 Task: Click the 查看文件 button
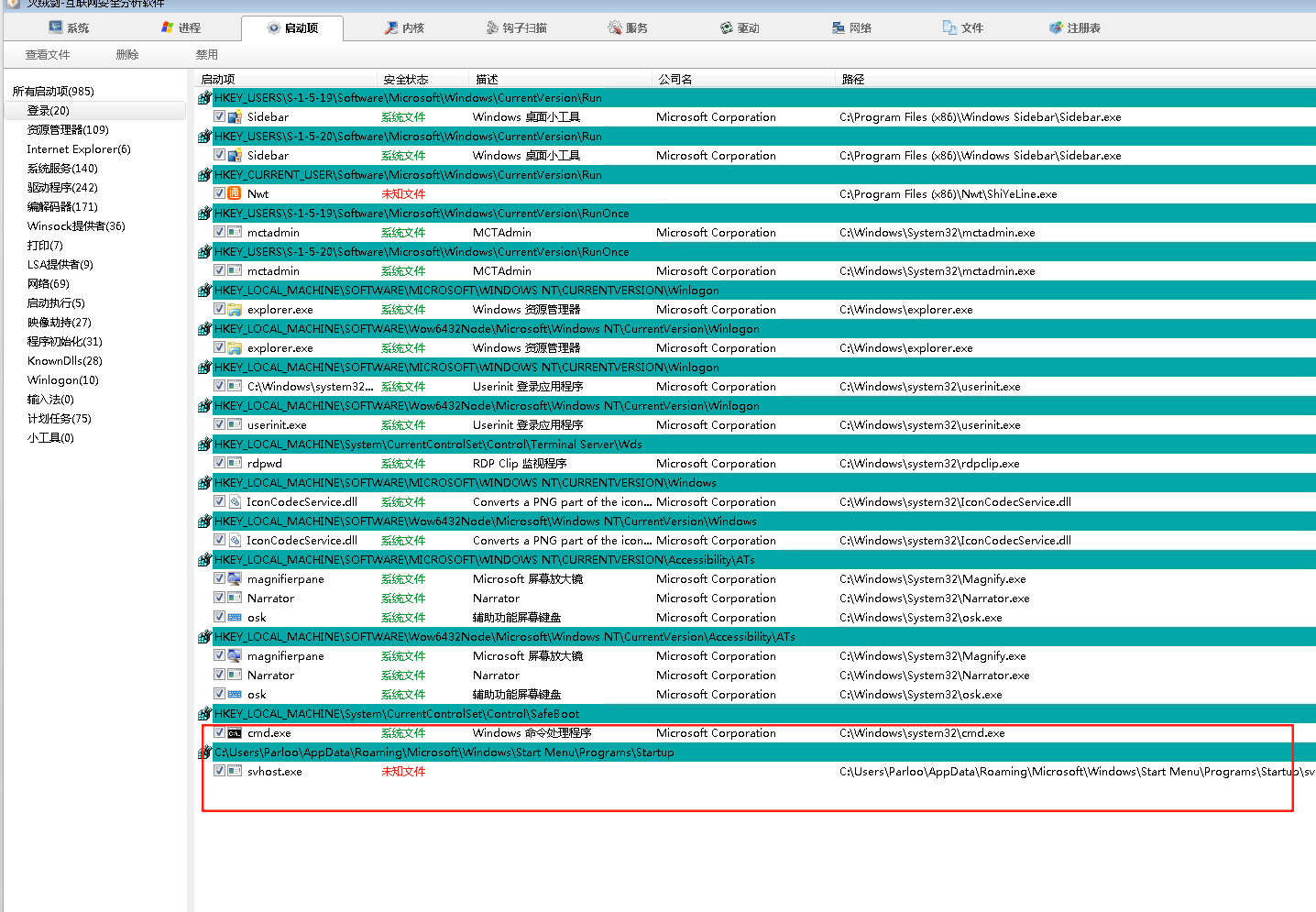pyautogui.click(x=48, y=55)
